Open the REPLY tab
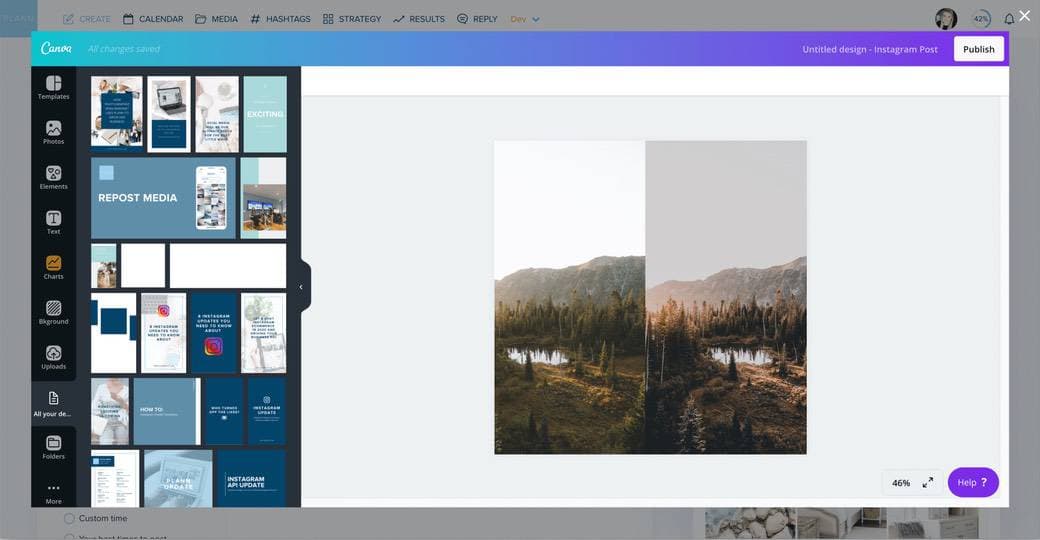Image resolution: width=1040 pixels, height=540 pixels. (x=478, y=19)
